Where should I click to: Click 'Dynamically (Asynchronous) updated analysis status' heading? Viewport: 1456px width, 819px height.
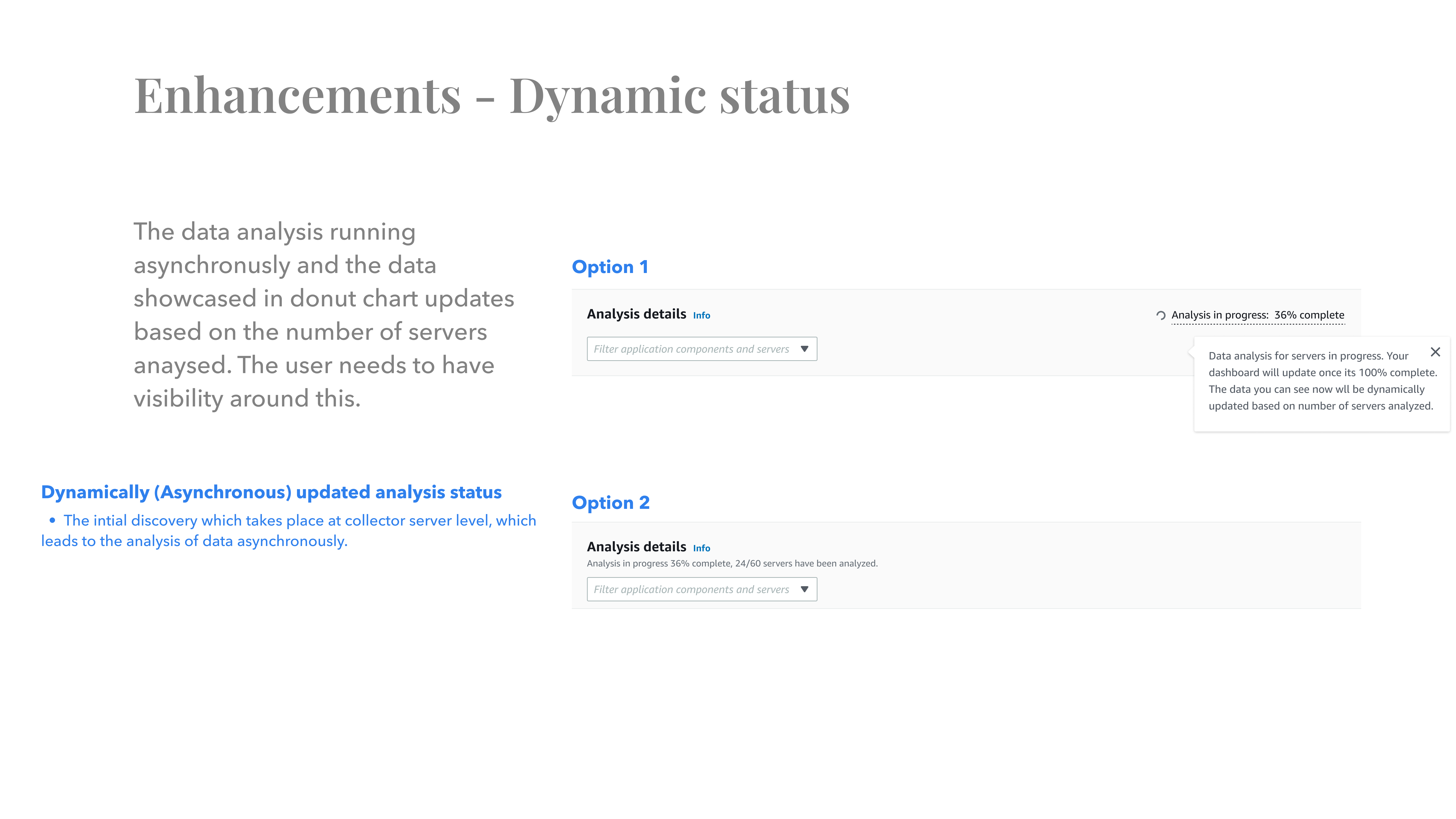coord(271,492)
